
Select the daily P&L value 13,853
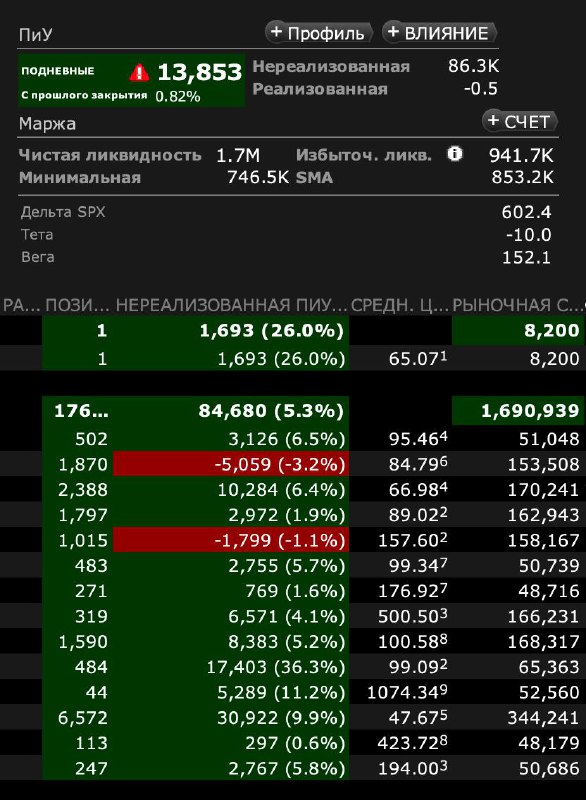click(199, 72)
